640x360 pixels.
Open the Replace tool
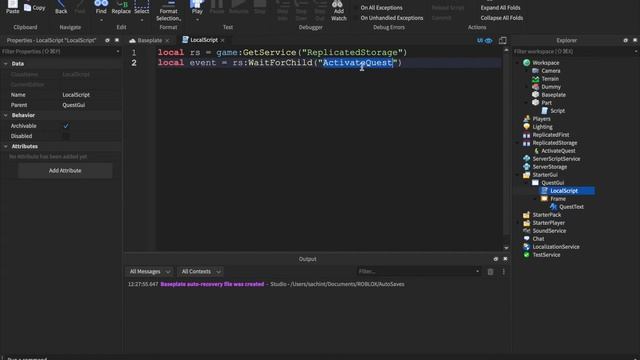click(x=121, y=7)
